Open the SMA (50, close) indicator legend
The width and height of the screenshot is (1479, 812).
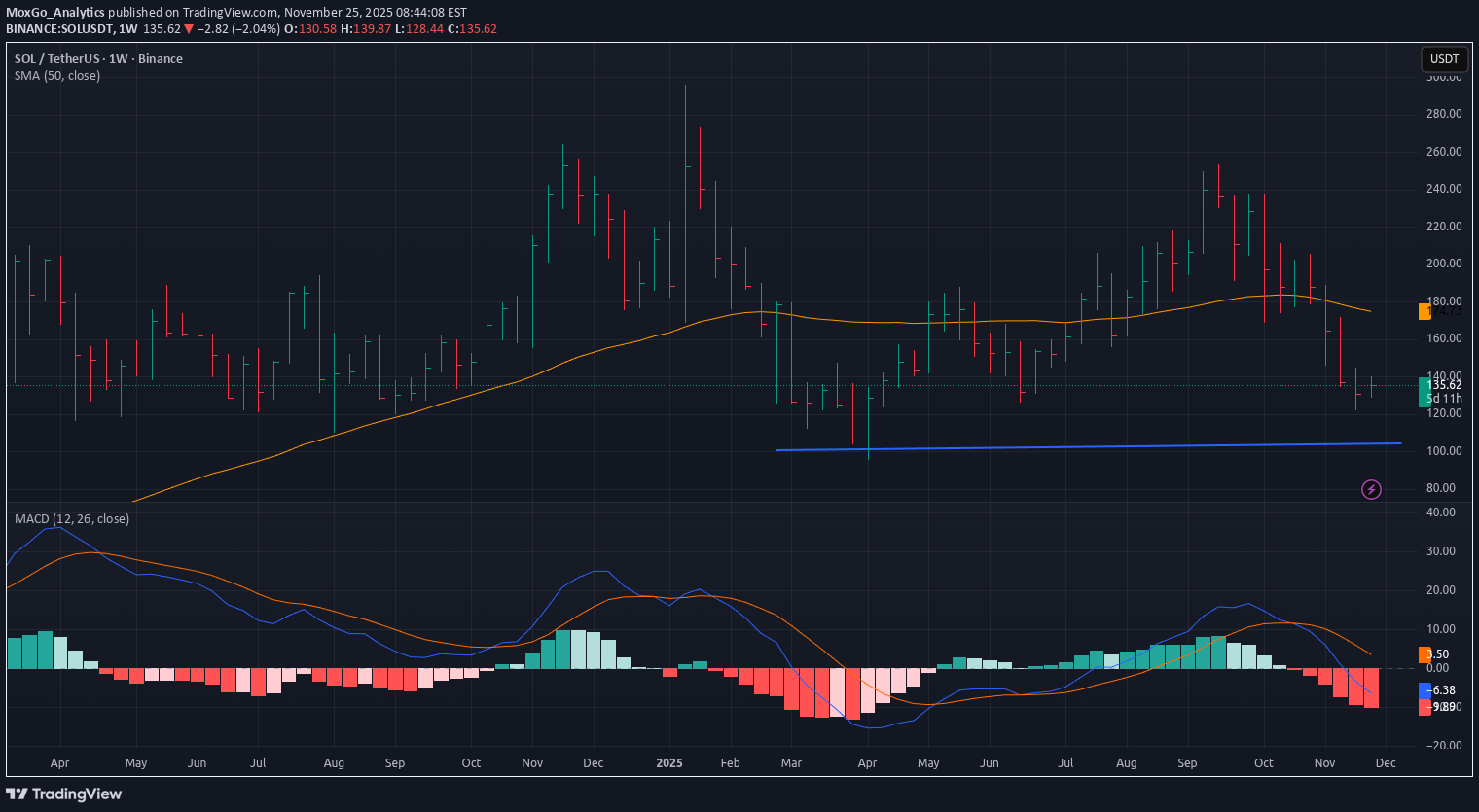(x=57, y=76)
